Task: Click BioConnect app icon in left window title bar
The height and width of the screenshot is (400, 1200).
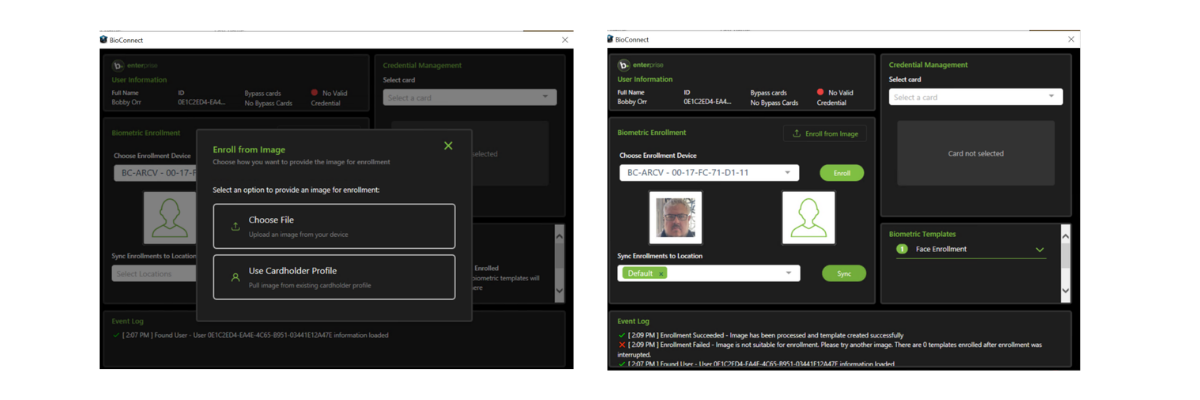Action: point(104,39)
